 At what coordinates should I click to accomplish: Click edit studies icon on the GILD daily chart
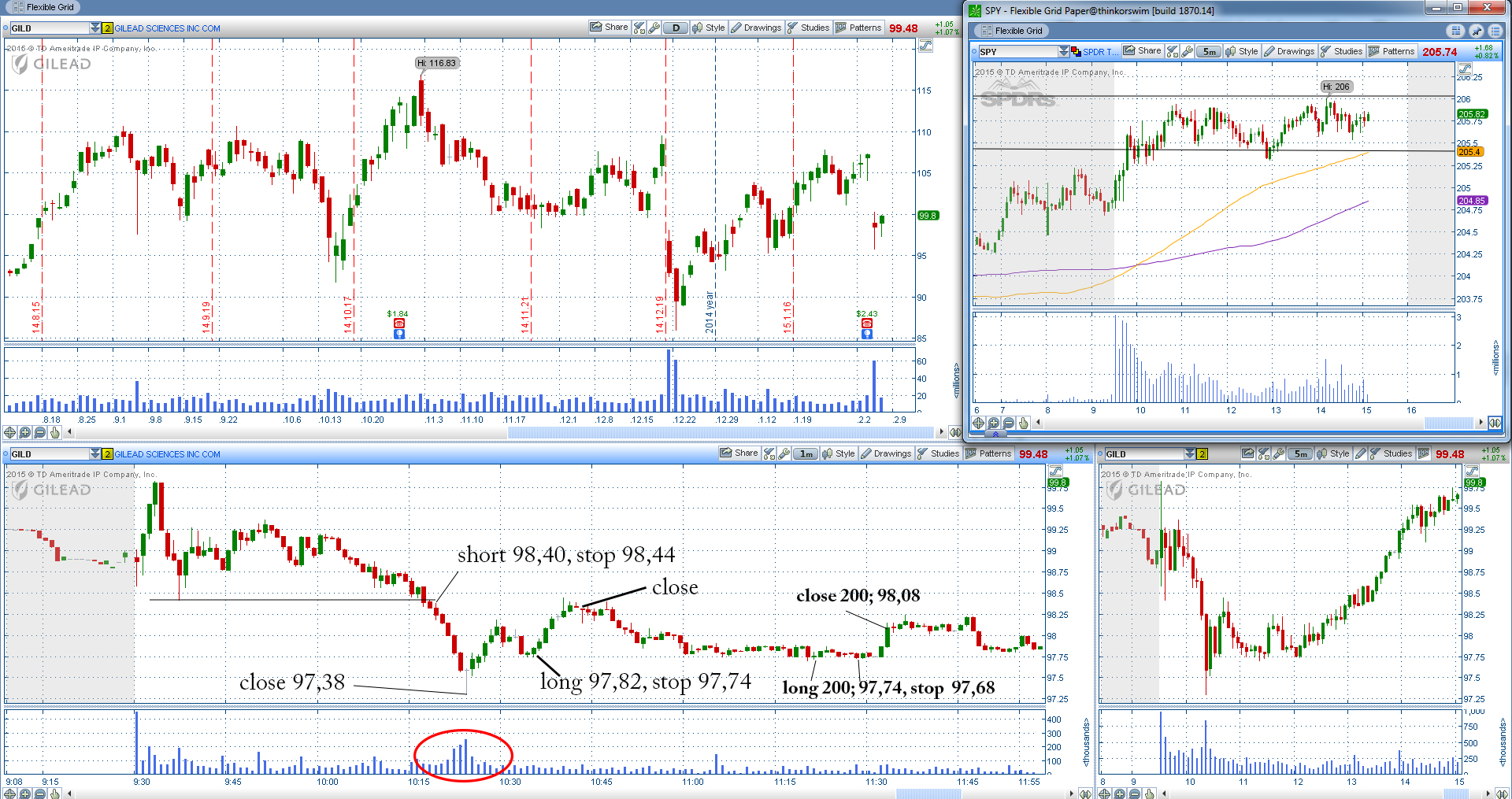click(x=639, y=28)
